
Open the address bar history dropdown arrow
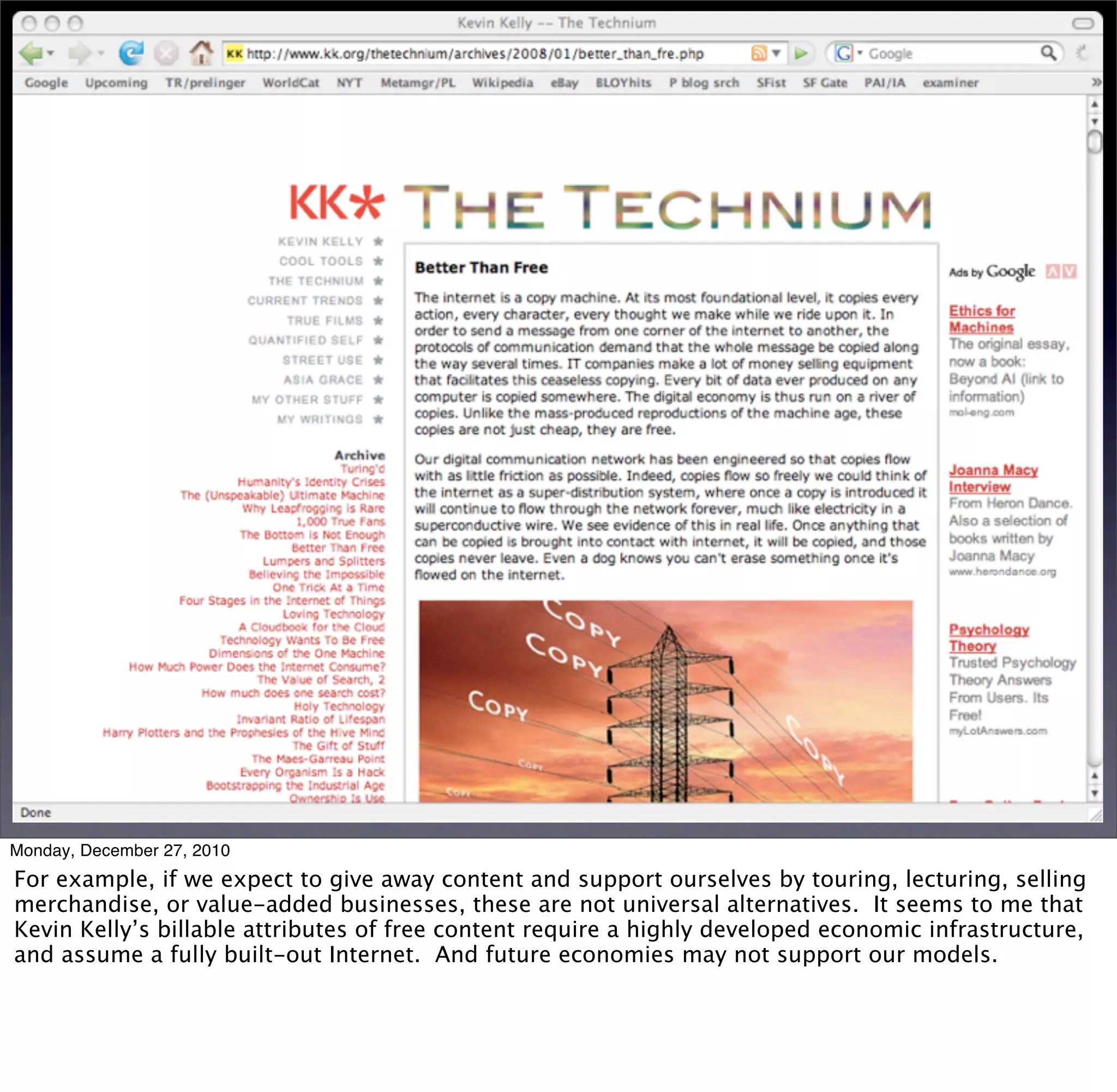point(777,54)
